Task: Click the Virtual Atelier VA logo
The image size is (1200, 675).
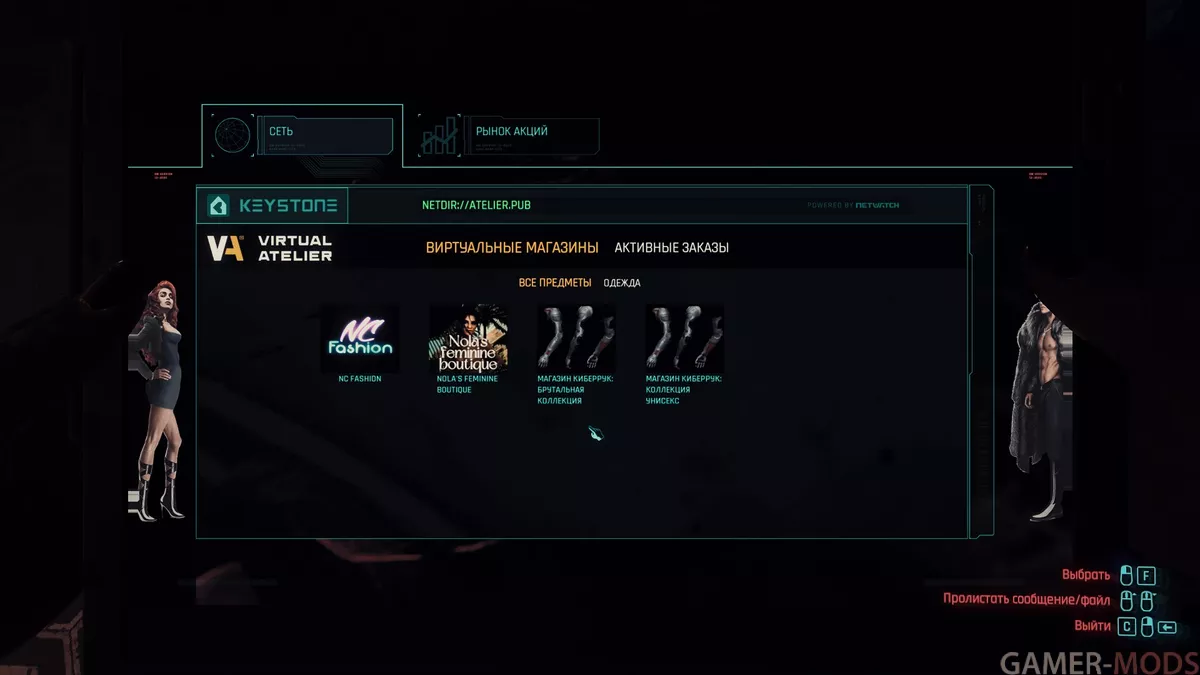Action: pyautogui.click(x=225, y=248)
